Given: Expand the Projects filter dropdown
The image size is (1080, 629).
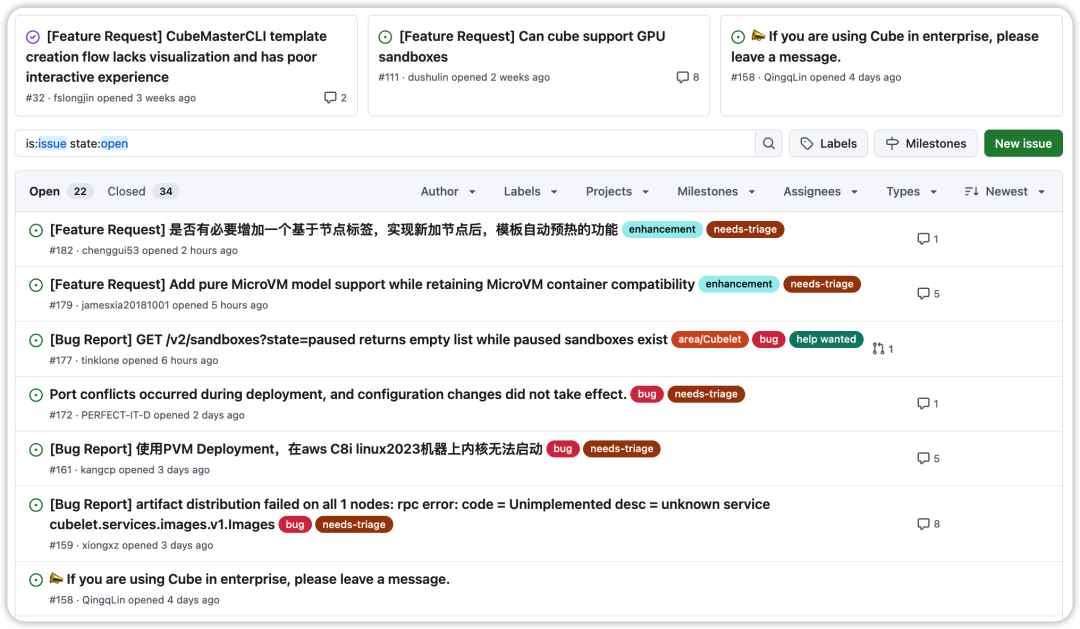Looking at the screenshot, I should click(x=617, y=192).
